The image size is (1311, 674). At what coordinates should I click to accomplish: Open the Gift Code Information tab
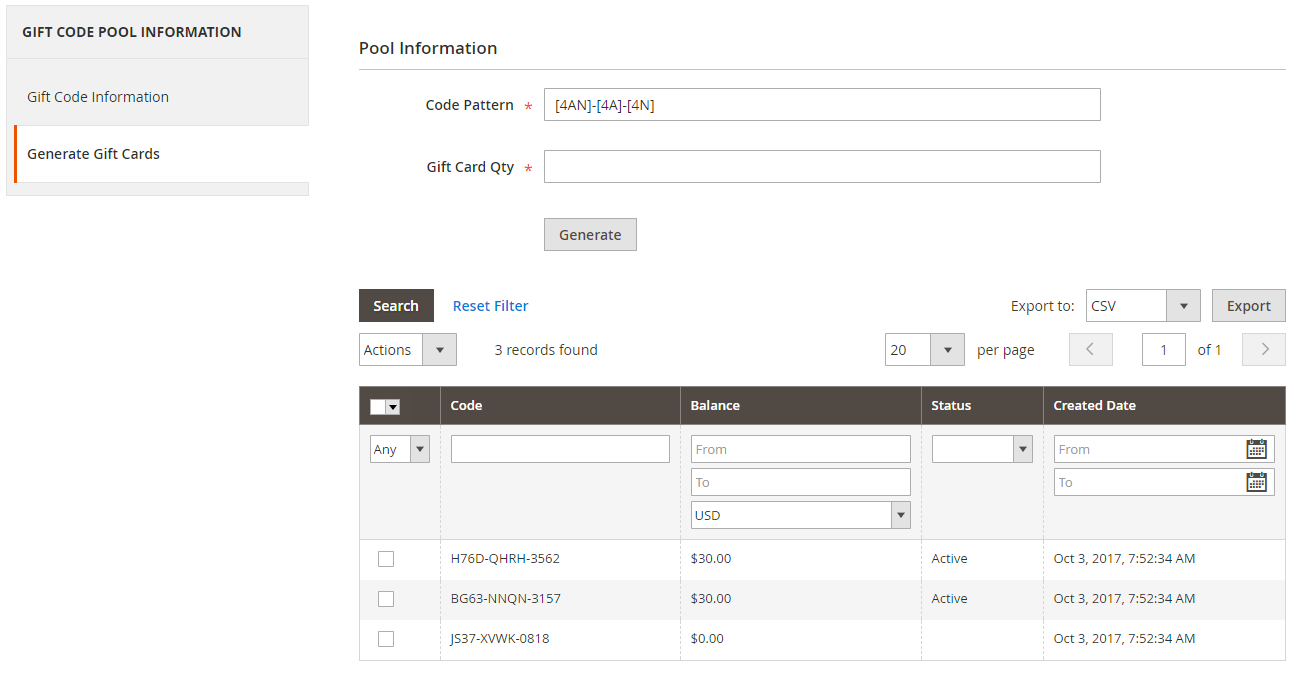(98, 97)
